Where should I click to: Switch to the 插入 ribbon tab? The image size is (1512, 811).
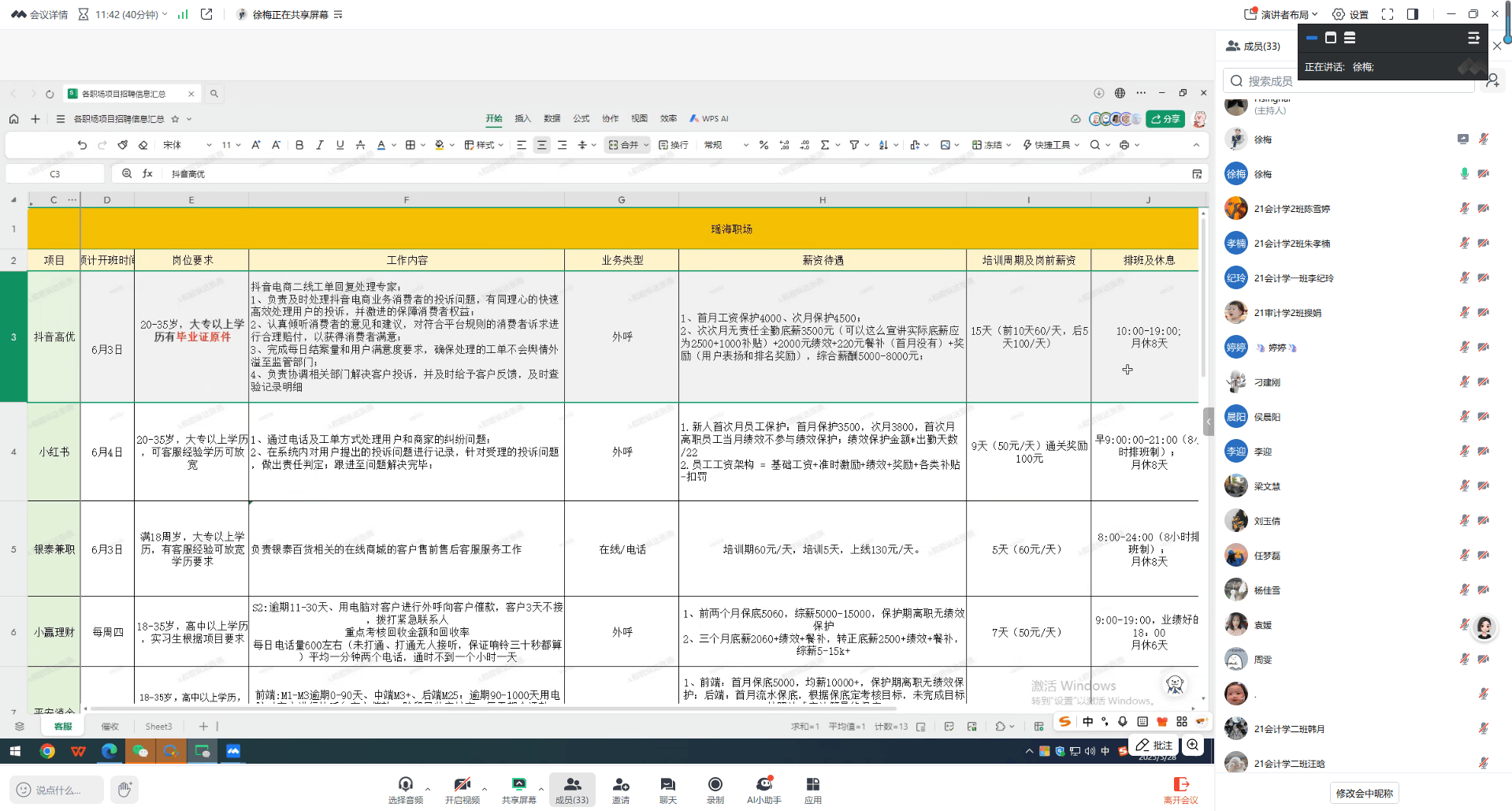523,119
